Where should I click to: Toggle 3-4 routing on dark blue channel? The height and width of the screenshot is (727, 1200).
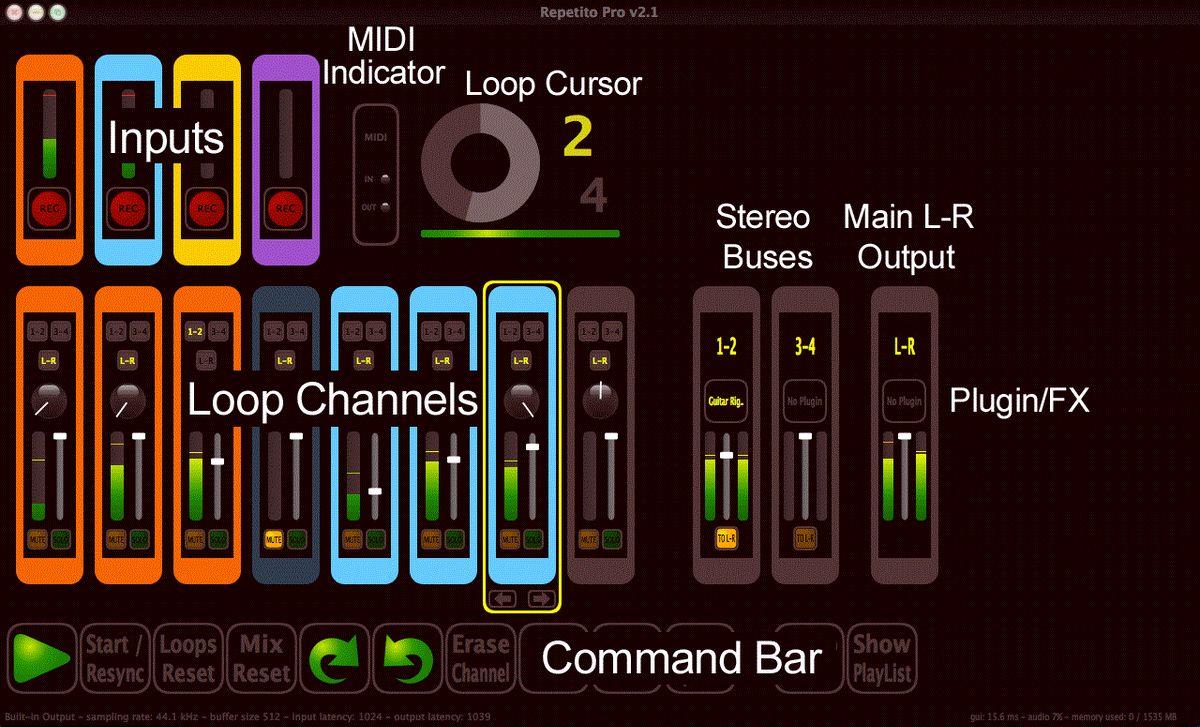point(296,331)
